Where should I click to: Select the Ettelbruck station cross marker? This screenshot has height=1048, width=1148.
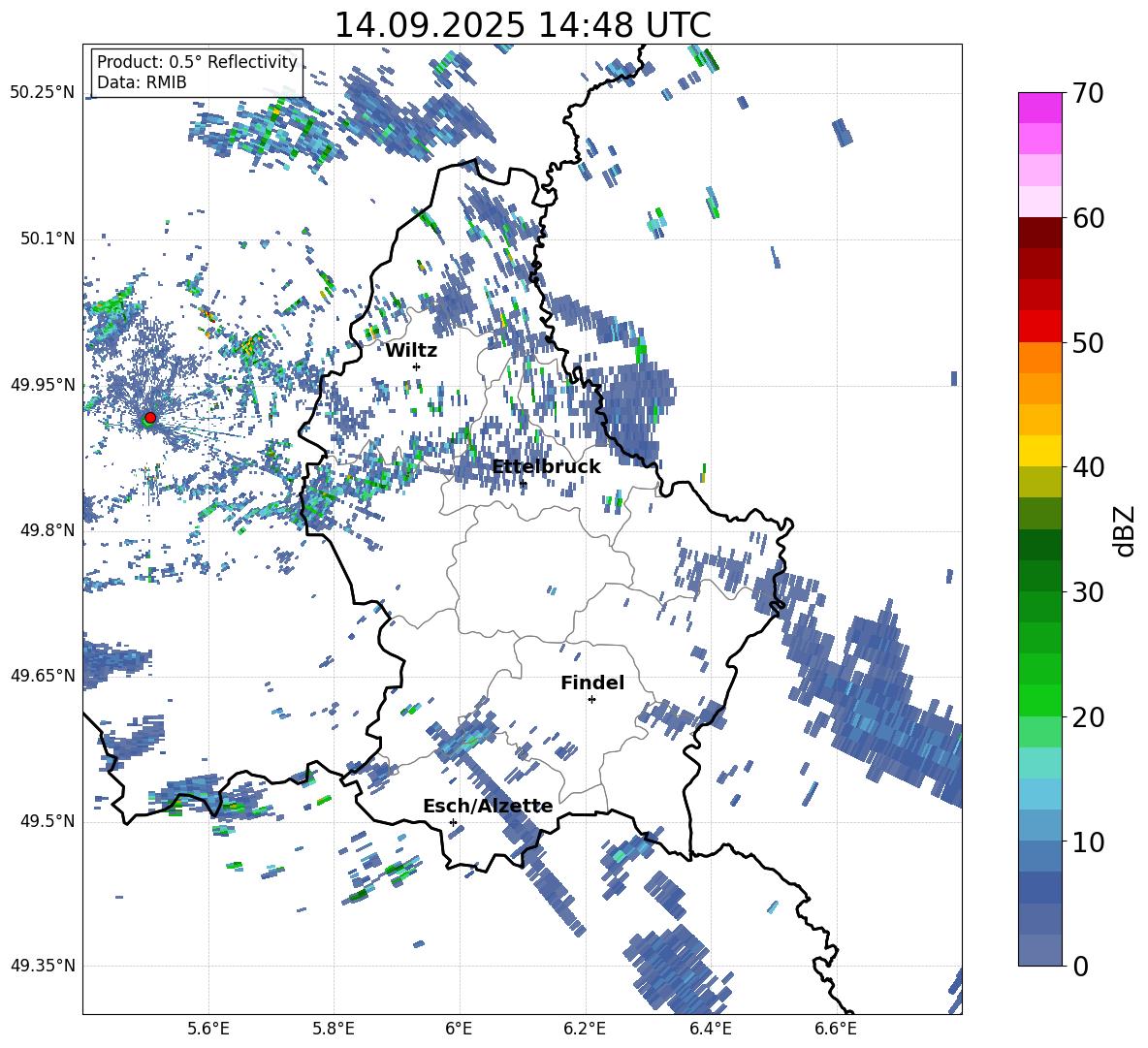tap(523, 483)
